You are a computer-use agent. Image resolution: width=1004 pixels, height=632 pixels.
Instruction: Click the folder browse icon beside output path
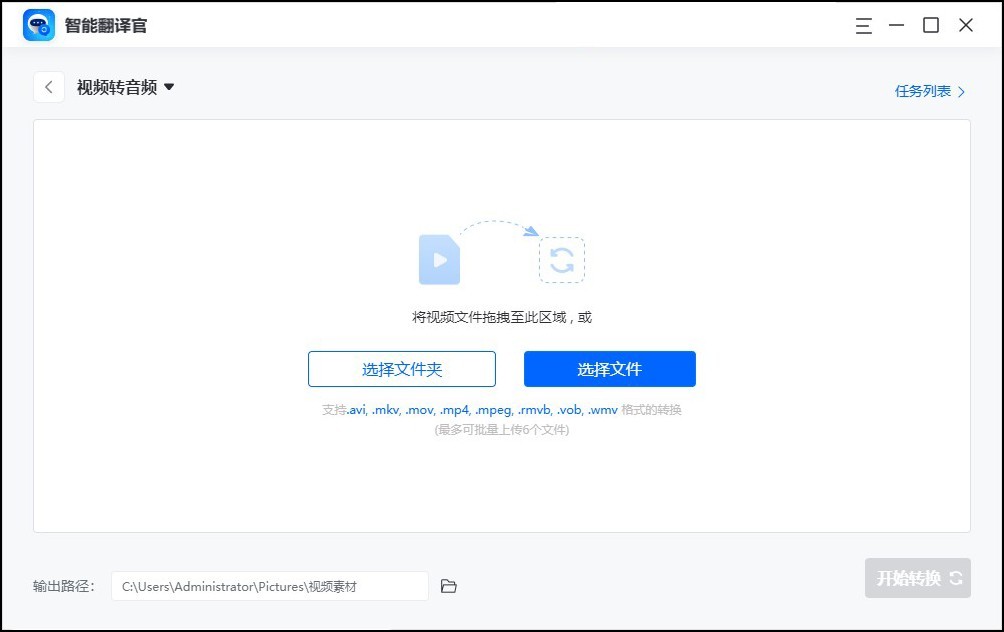coord(448,586)
